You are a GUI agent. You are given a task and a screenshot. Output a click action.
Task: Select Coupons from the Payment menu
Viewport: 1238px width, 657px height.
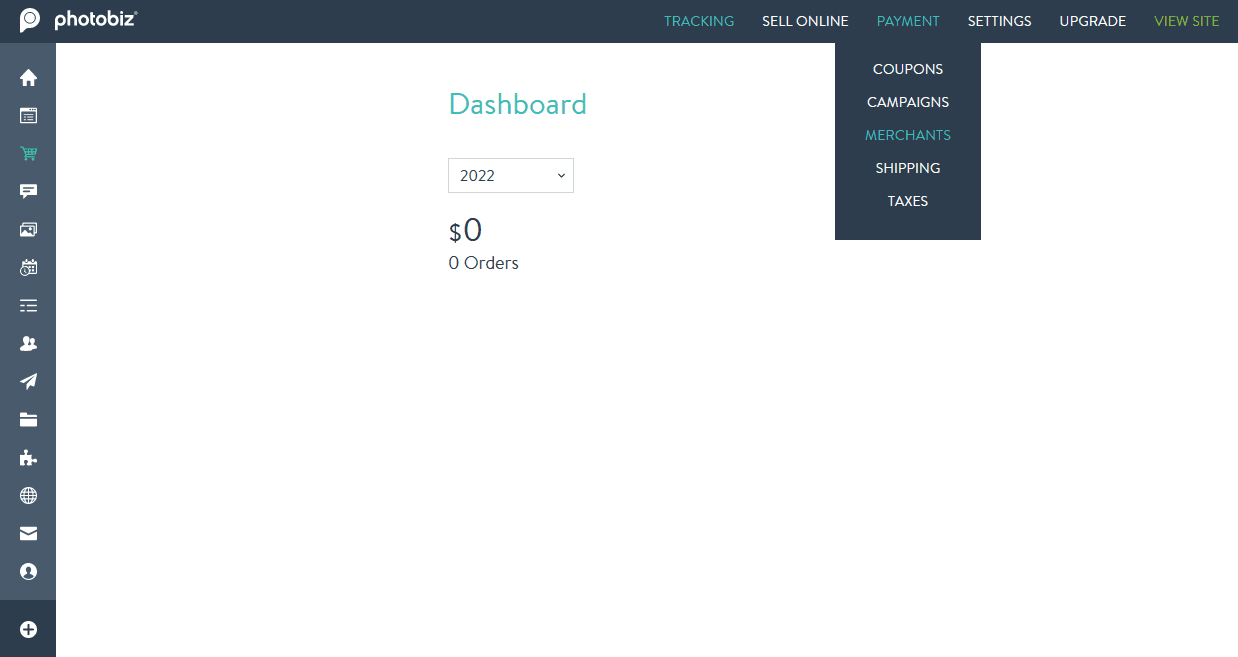click(x=907, y=69)
